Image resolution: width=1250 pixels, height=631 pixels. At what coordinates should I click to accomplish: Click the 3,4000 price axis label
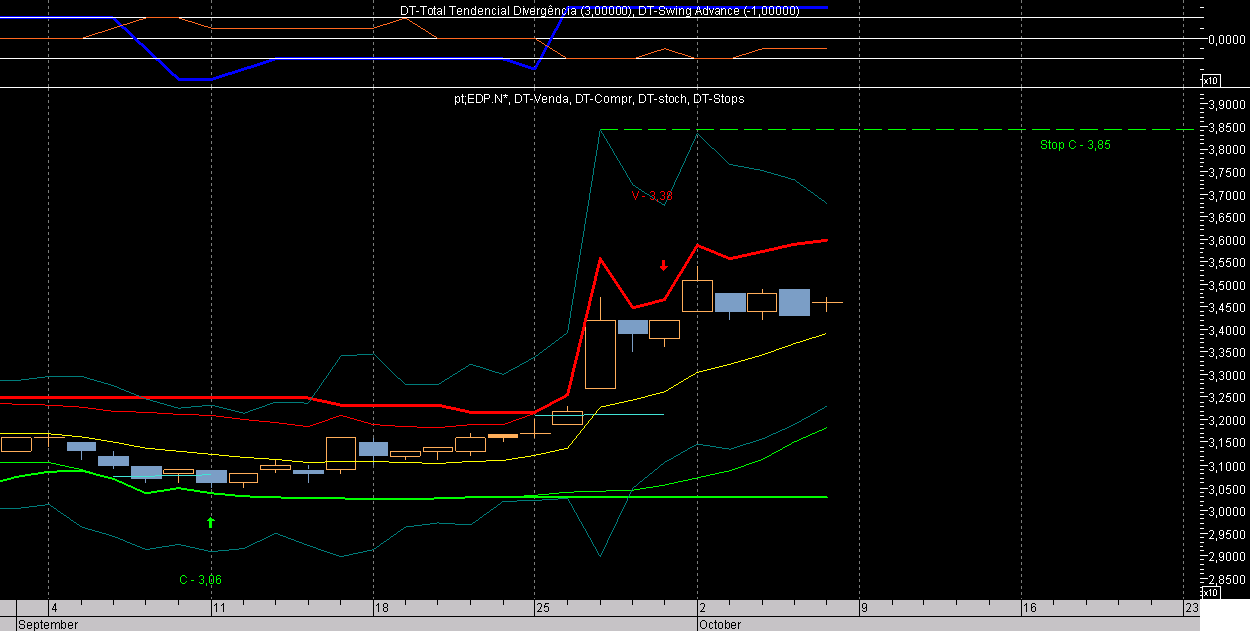pos(1225,331)
